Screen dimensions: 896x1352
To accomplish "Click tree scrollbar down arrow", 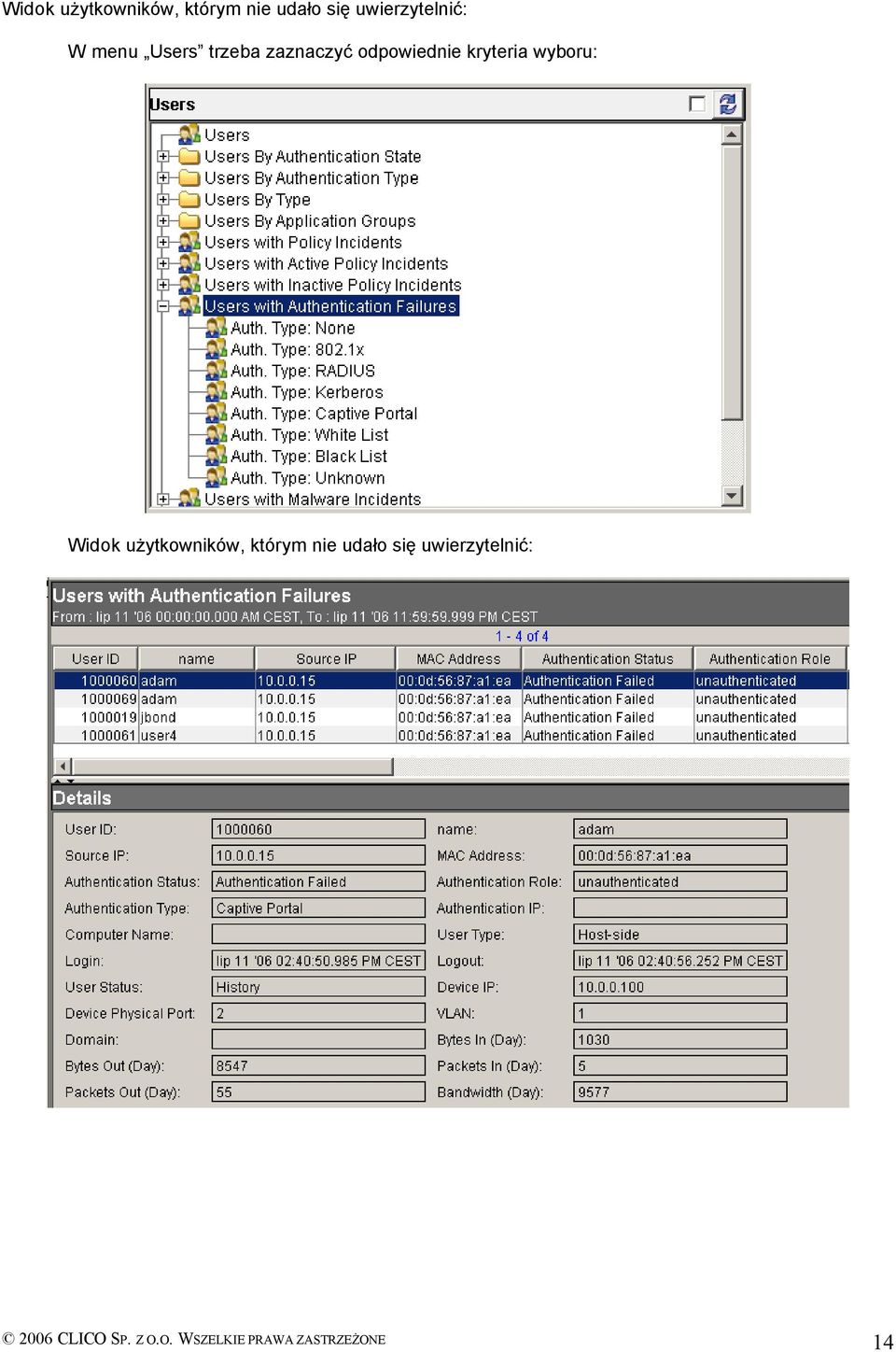I will tap(732, 496).
